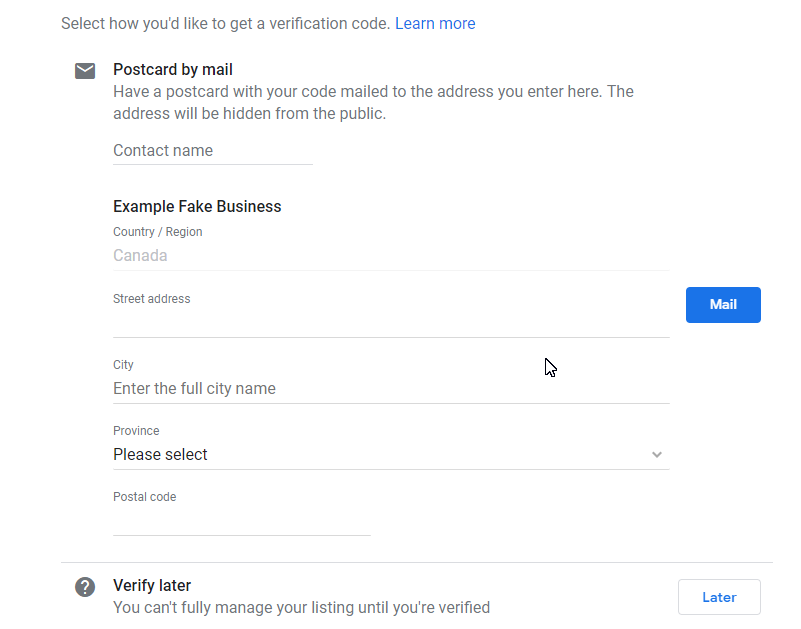Click the envelope mail icon
The width and height of the screenshot is (801, 629).
click(85, 71)
